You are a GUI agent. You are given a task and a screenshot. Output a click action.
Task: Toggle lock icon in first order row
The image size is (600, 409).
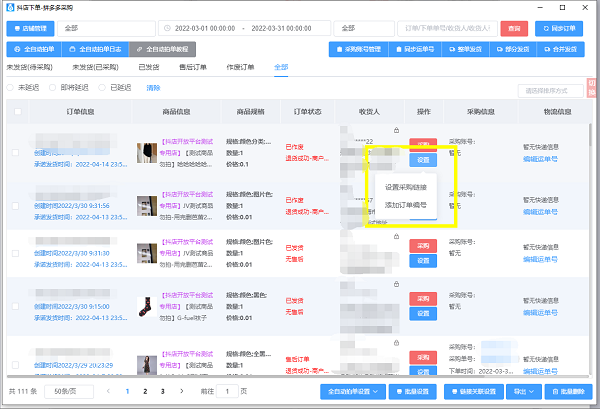click(396, 130)
